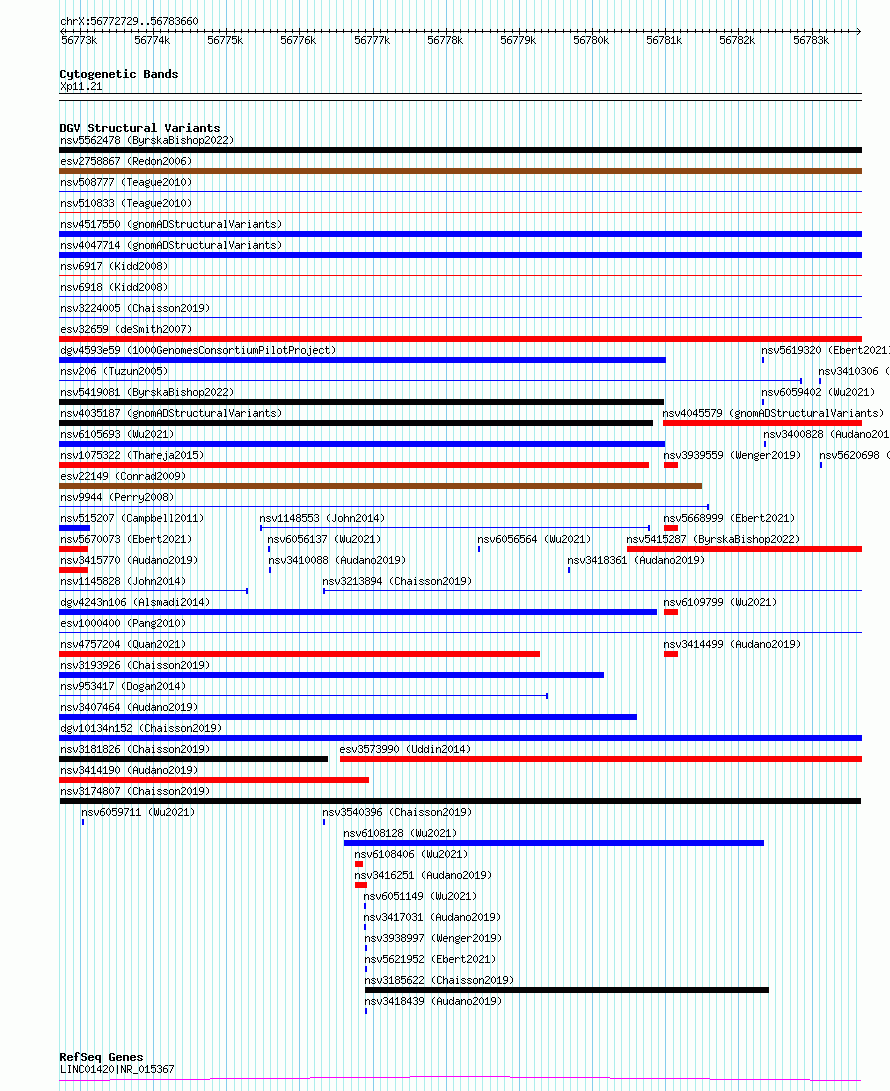Image resolution: width=890 pixels, height=1091 pixels.
Task: Select nsv3213894 (Chaisson2019) label
Action: (x=397, y=581)
